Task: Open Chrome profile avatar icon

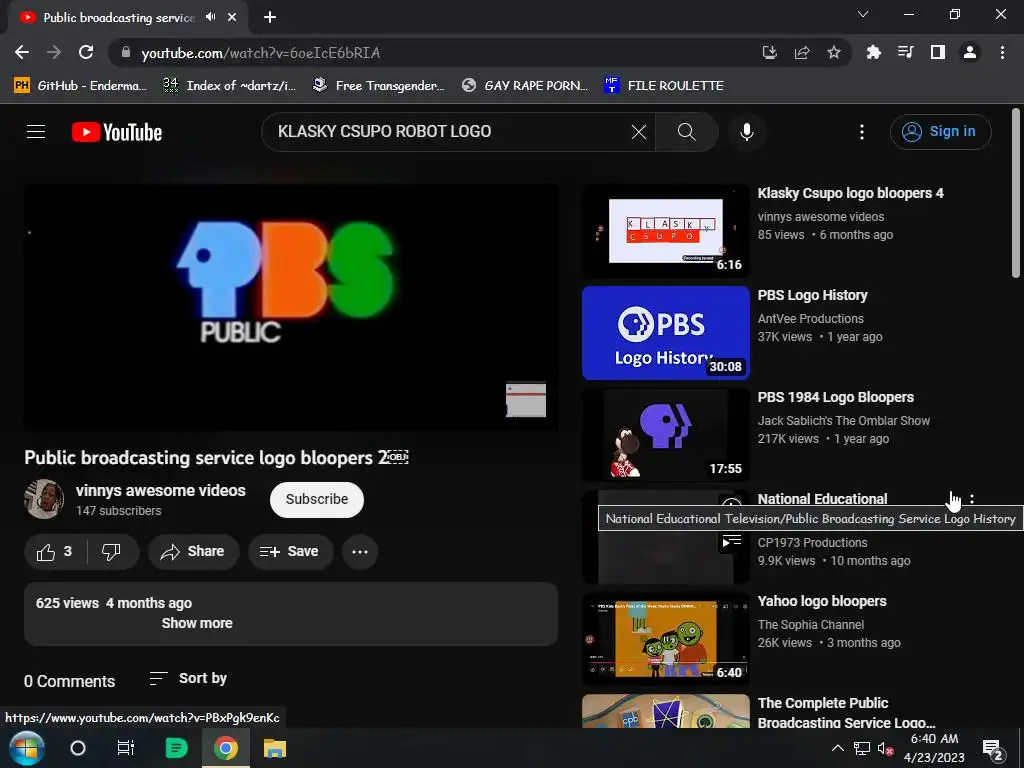Action: click(x=970, y=52)
